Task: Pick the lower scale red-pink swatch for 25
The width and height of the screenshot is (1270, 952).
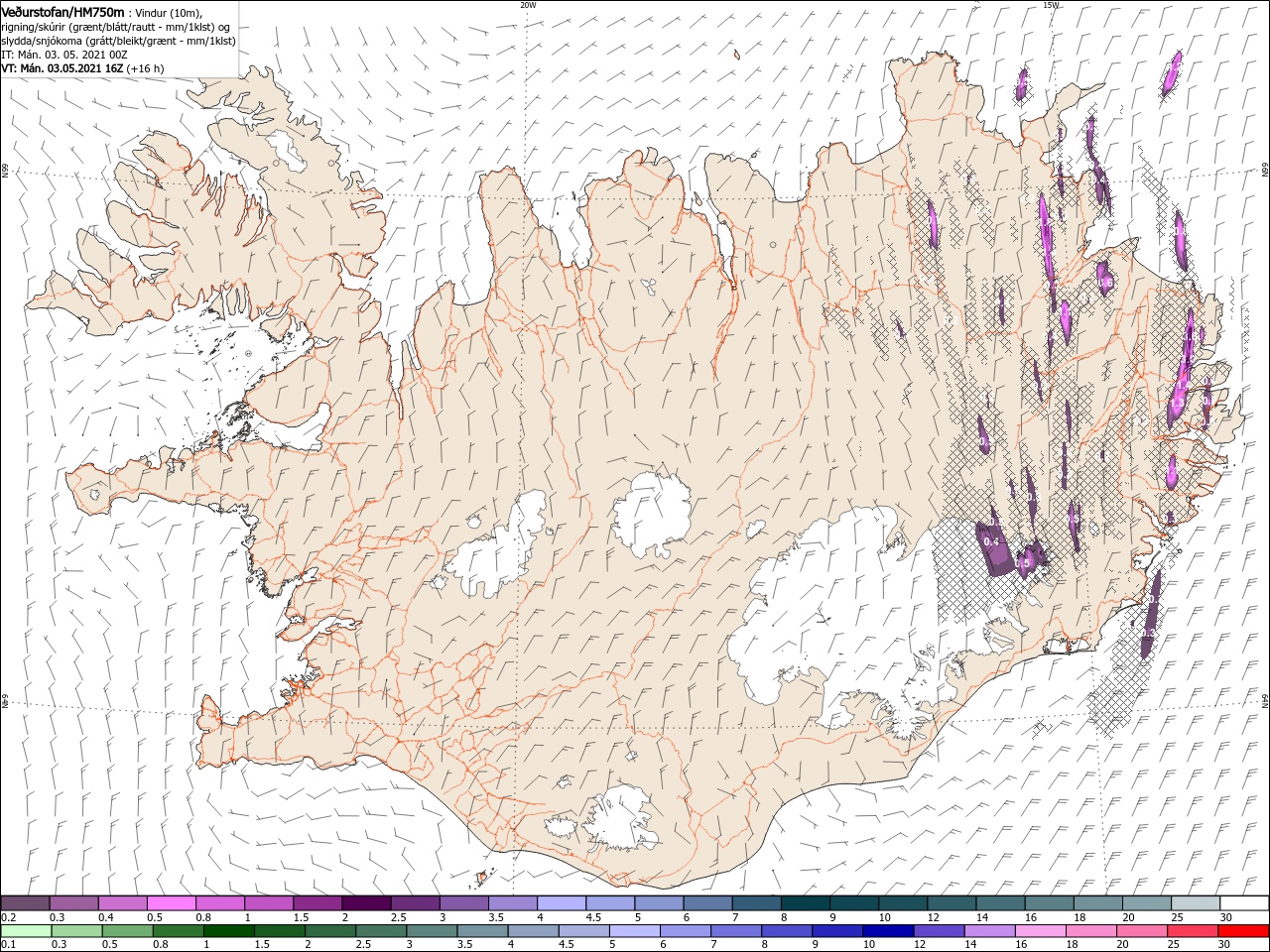Action: click(1194, 931)
